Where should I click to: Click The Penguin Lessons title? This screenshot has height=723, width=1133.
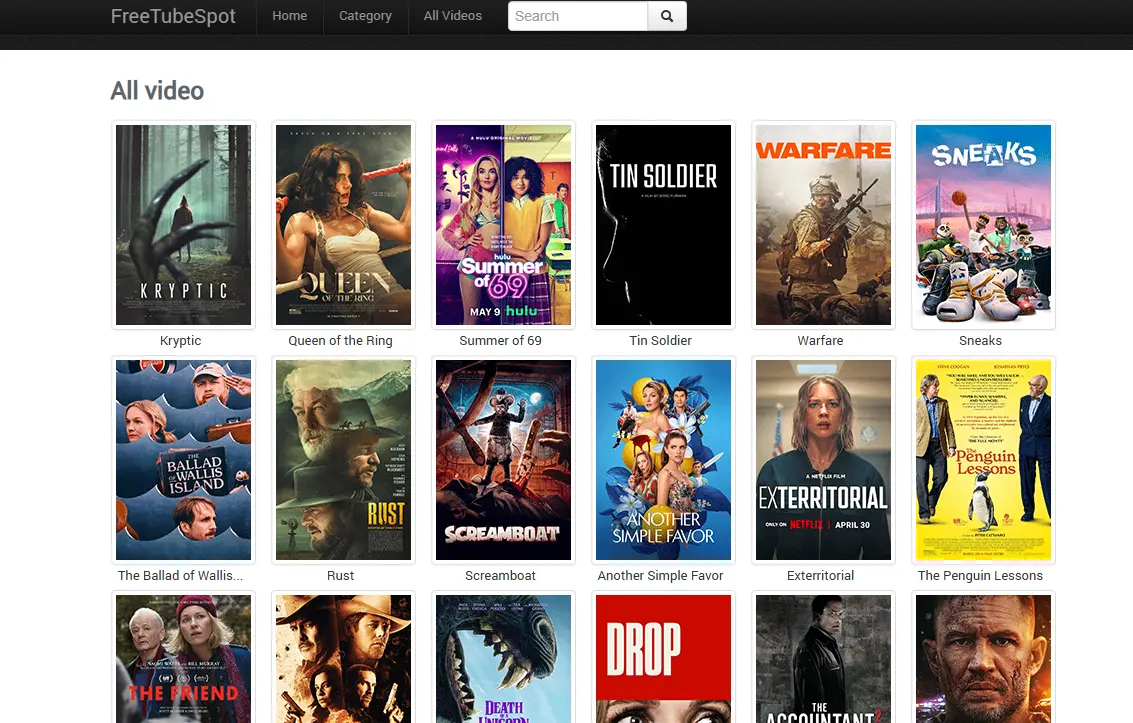(x=981, y=576)
